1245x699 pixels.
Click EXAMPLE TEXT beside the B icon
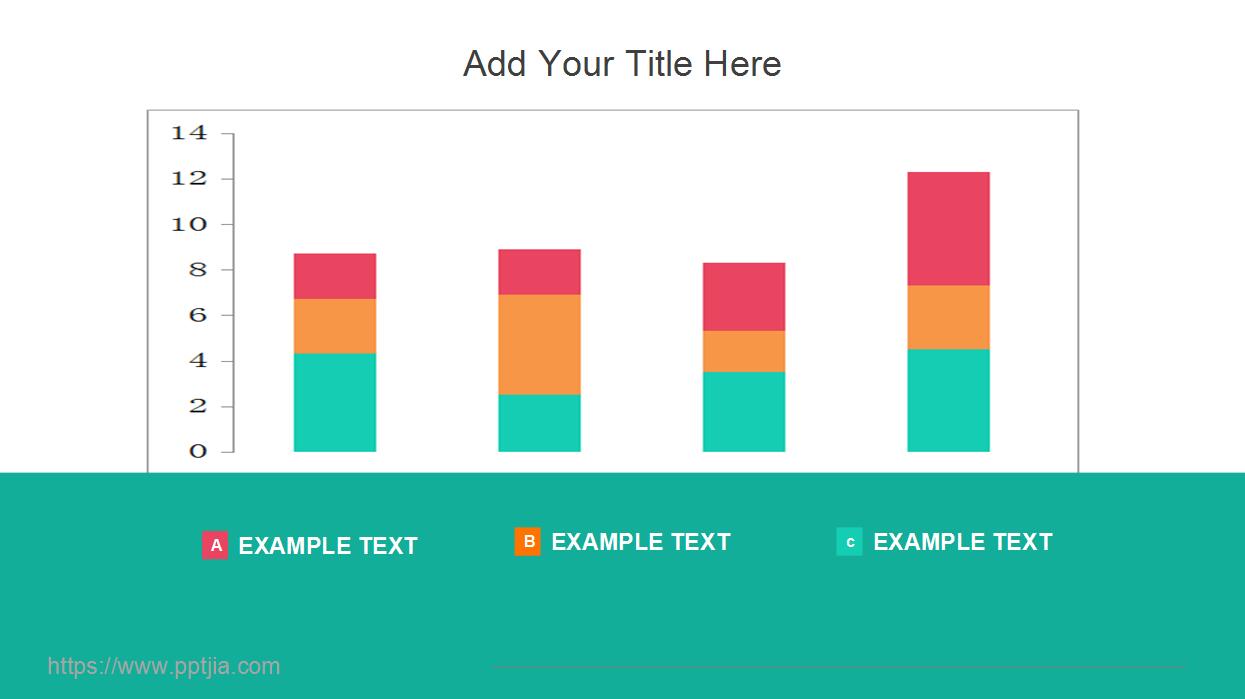coord(641,542)
